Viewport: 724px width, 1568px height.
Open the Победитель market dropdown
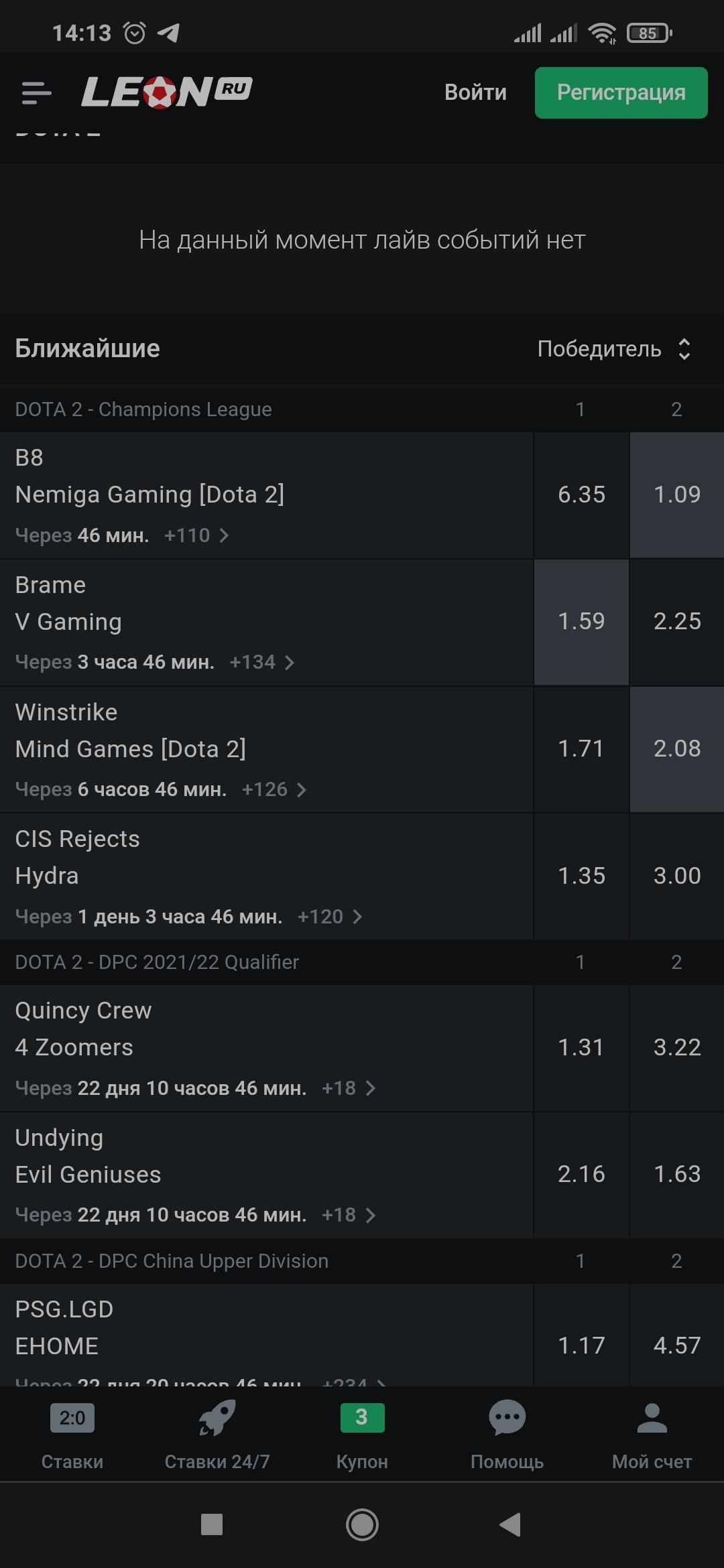point(613,349)
